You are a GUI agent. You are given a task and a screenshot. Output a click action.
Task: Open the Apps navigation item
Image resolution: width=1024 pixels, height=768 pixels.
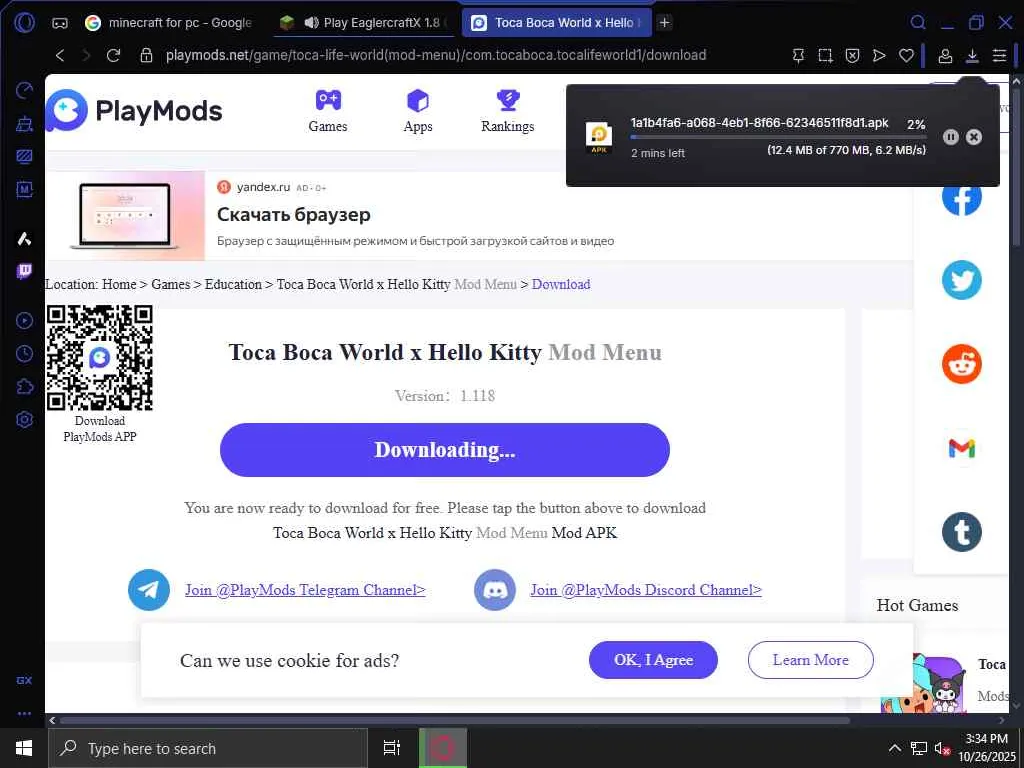click(418, 111)
